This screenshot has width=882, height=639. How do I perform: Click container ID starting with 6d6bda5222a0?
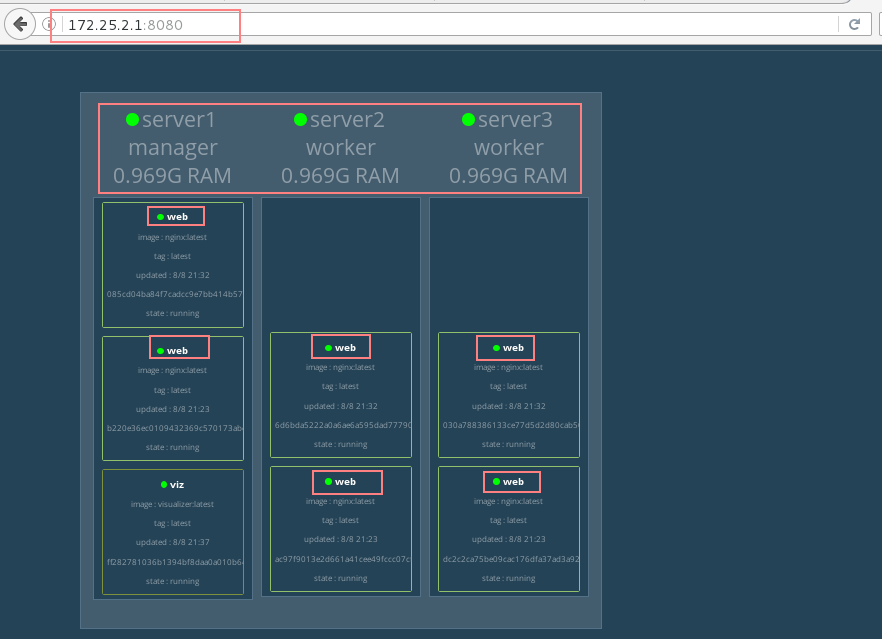point(343,425)
